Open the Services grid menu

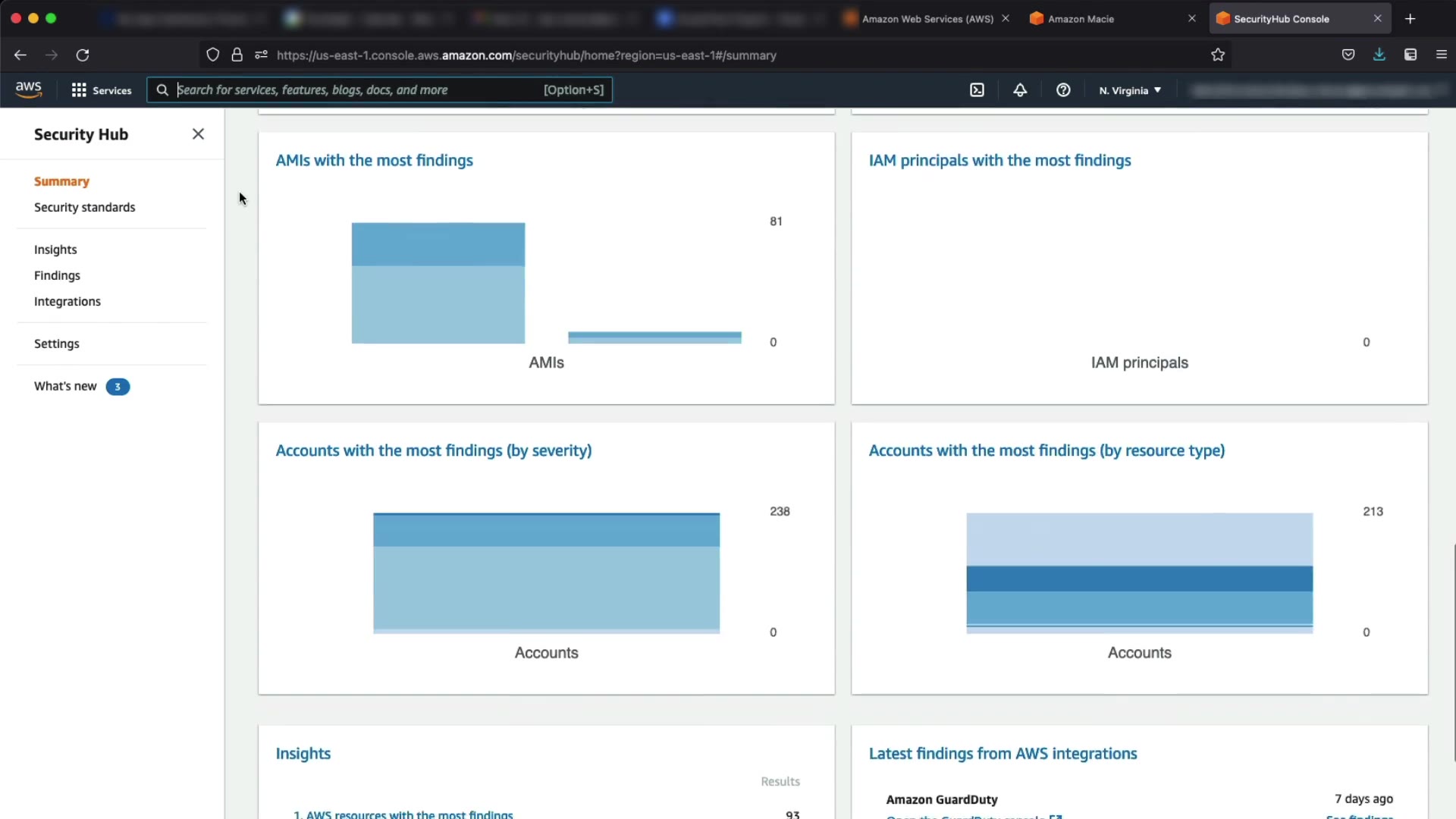(101, 90)
